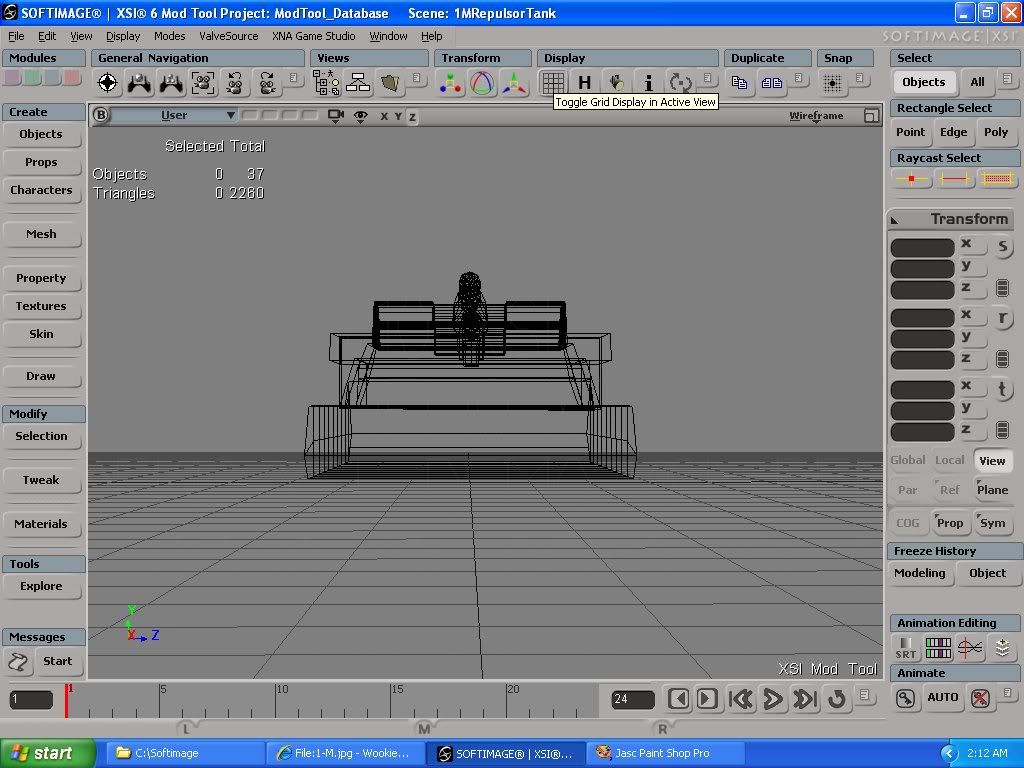Activate the translate 't' button in Transform panel

1002,389
